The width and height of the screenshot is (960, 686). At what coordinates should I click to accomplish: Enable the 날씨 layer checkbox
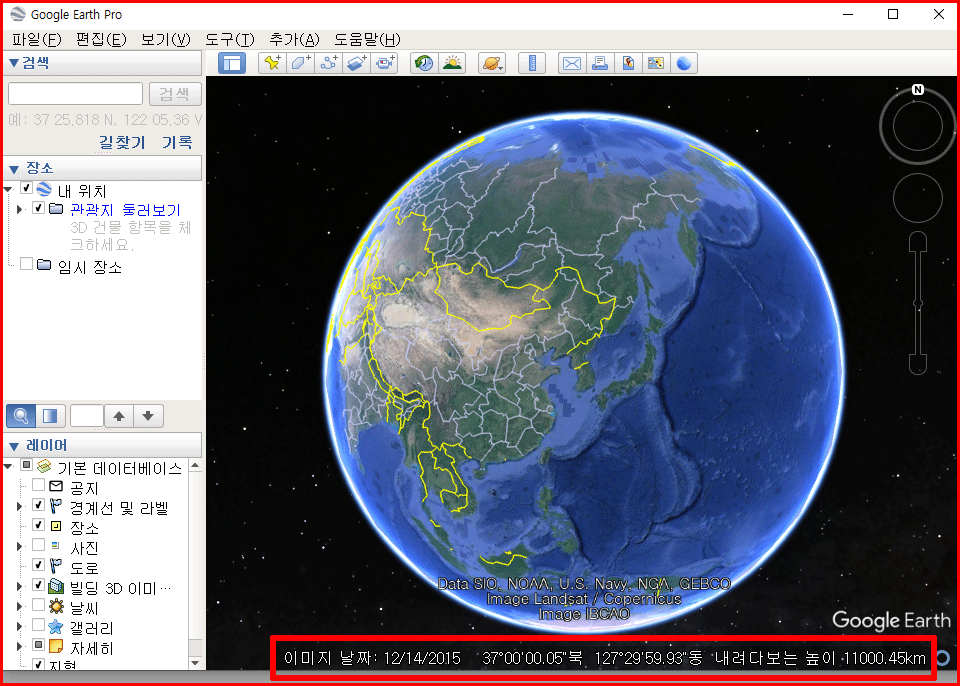(x=39, y=605)
